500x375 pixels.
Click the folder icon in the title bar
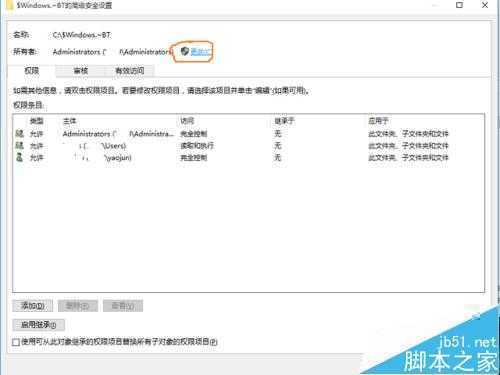pos(10,5)
